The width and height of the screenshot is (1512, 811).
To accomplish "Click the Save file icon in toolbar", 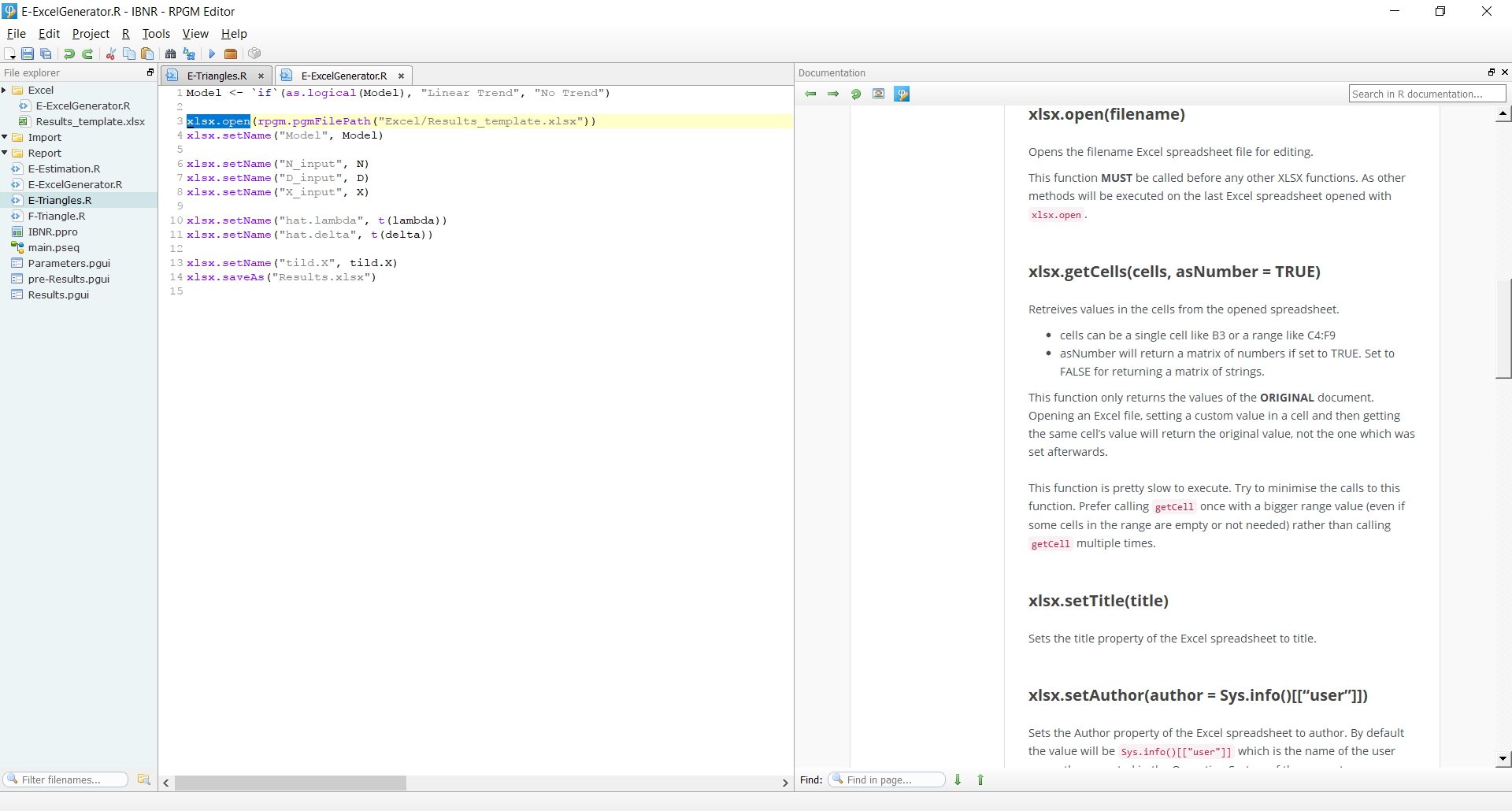I will pyautogui.click(x=28, y=54).
